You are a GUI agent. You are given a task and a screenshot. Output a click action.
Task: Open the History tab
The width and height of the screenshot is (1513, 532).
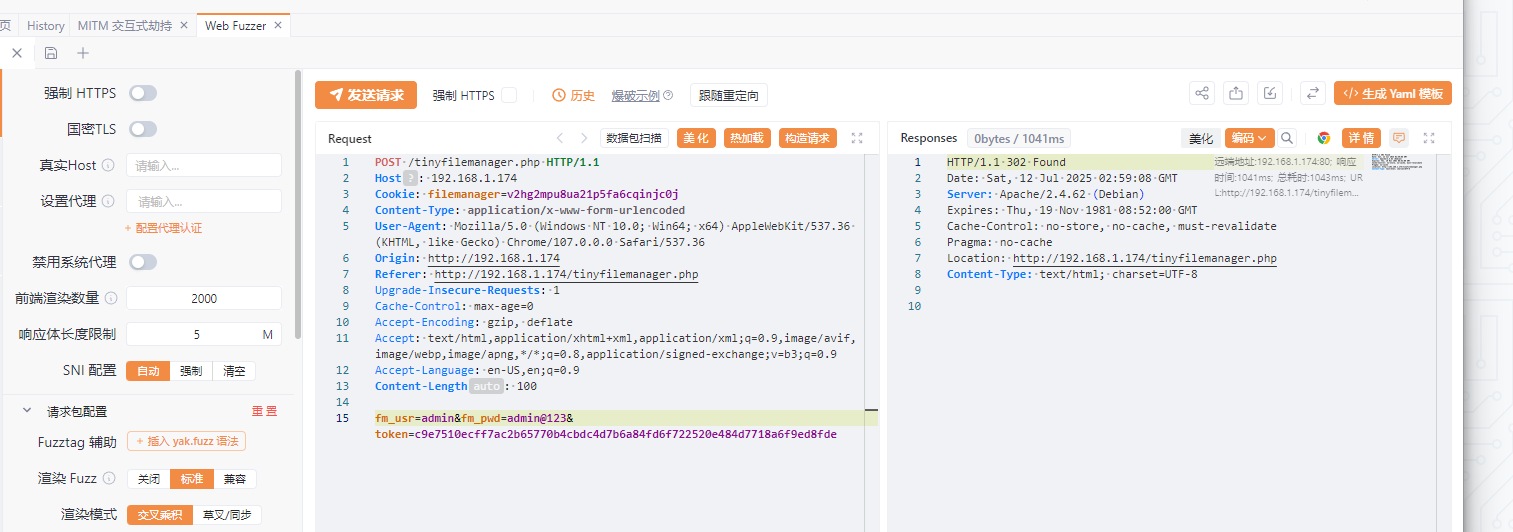click(45, 26)
